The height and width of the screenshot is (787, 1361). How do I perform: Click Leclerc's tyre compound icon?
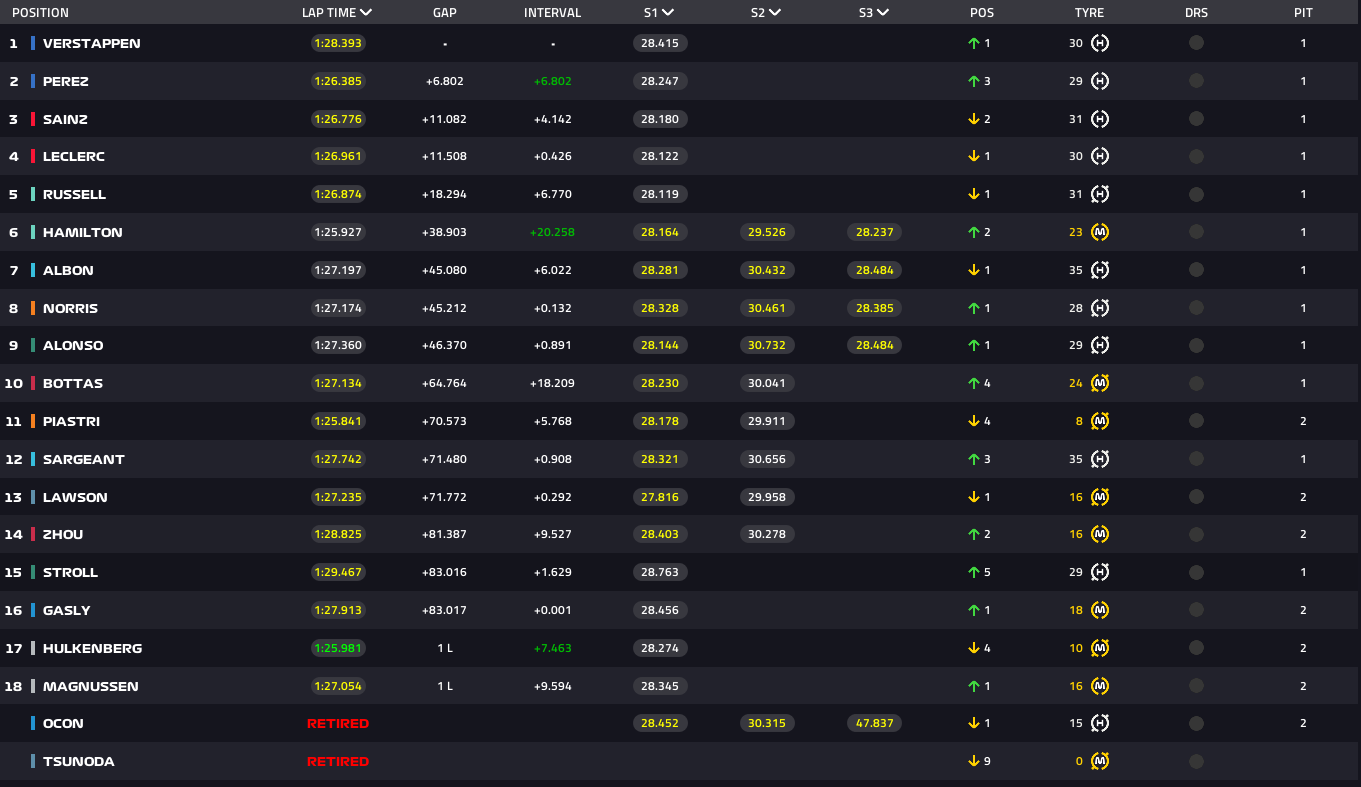coord(1100,156)
